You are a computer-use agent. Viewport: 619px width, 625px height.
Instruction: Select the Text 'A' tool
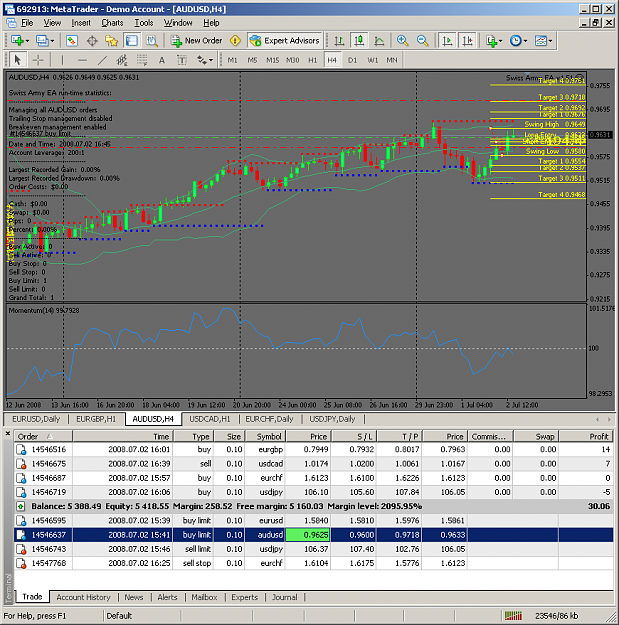tap(161, 60)
